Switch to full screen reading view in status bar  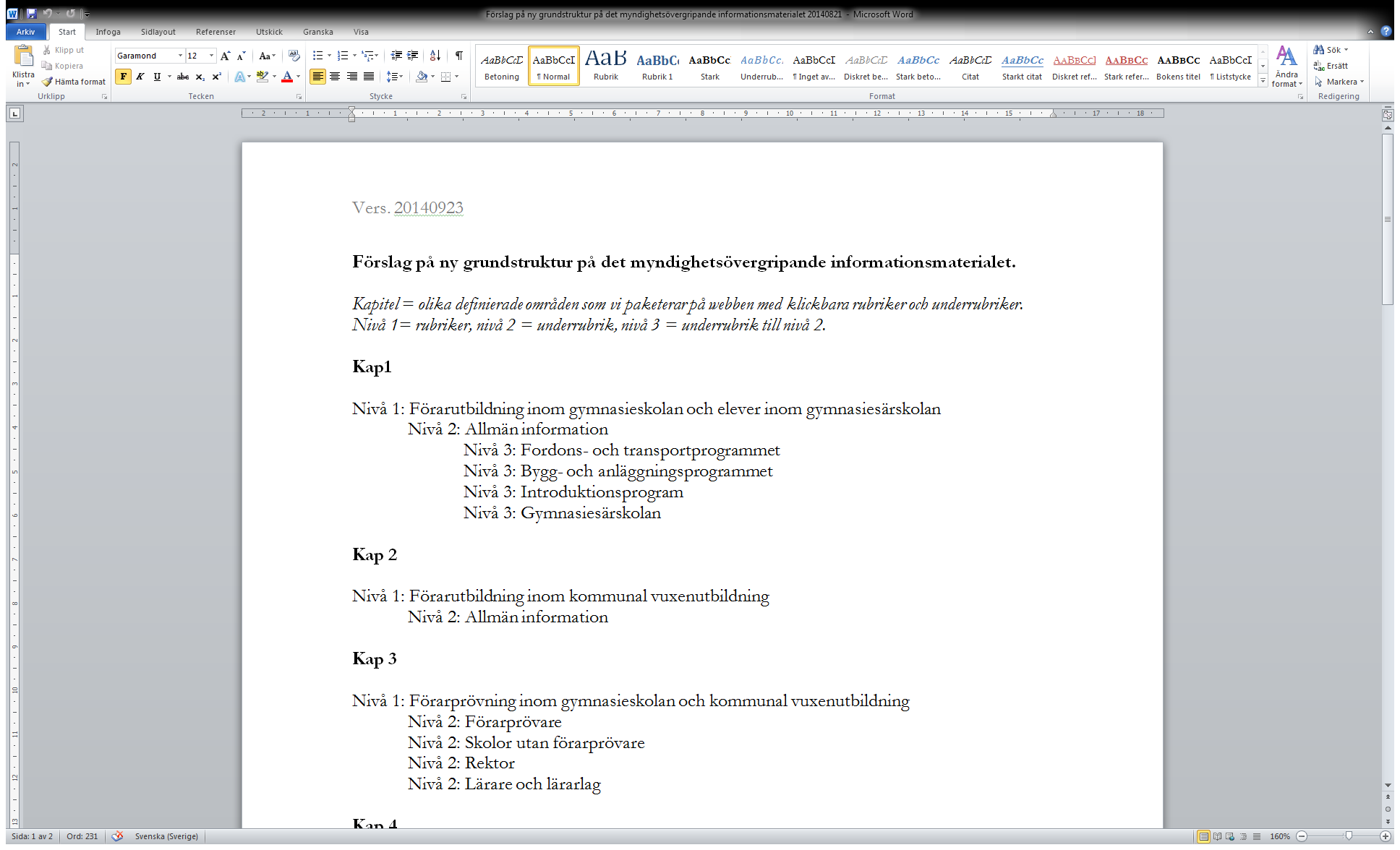coord(1217,836)
